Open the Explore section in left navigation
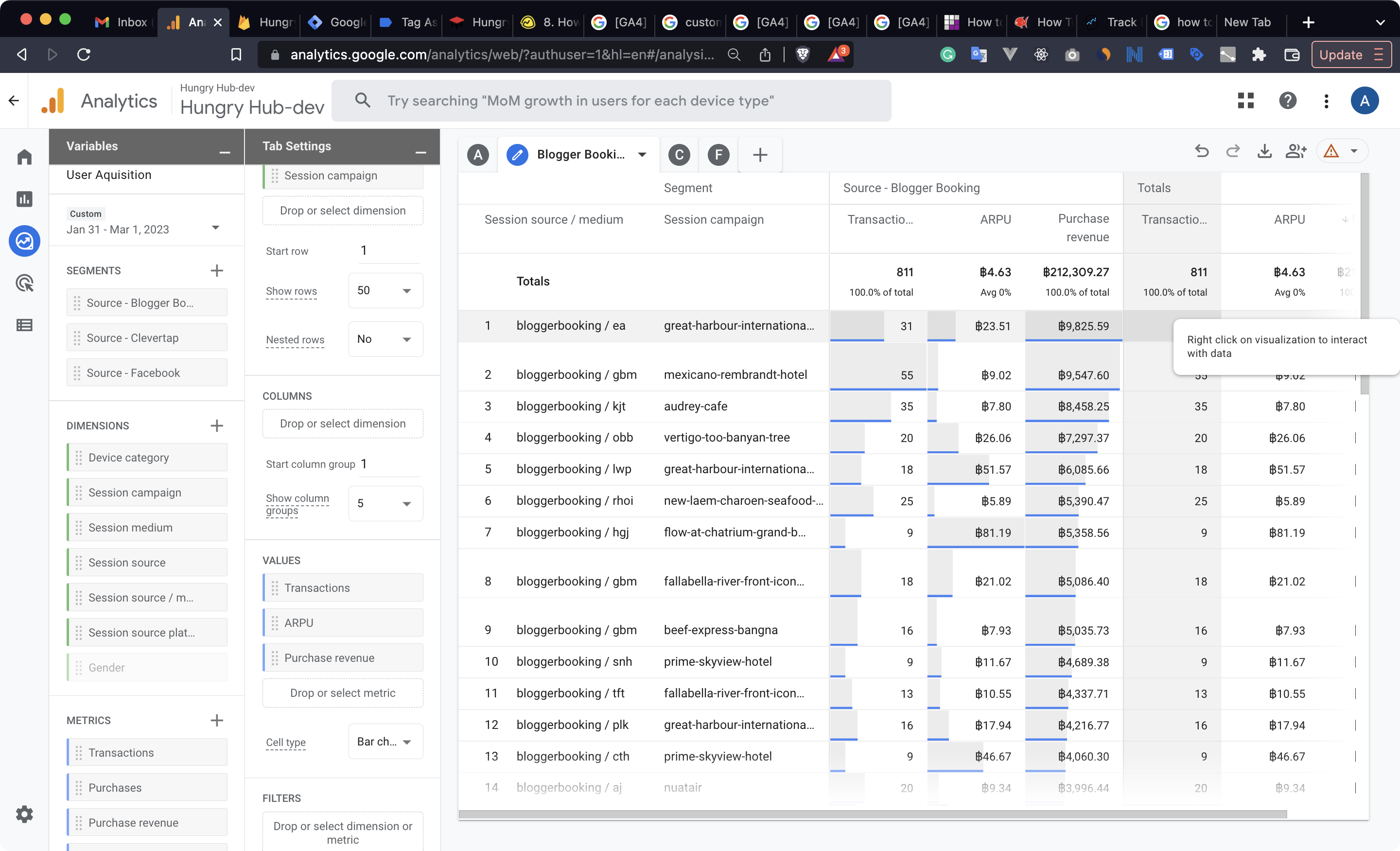The height and width of the screenshot is (851, 1400). [x=24, y=241]
